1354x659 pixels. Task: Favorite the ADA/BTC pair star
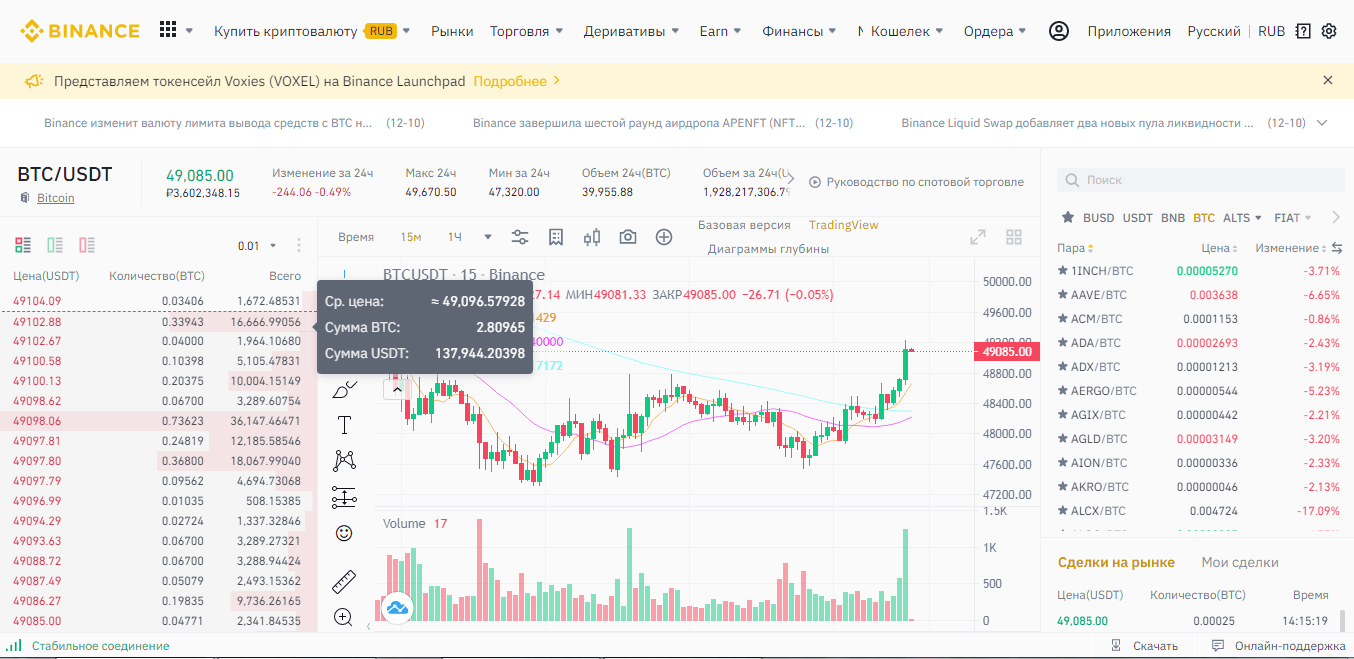(x=1063, y=343)
